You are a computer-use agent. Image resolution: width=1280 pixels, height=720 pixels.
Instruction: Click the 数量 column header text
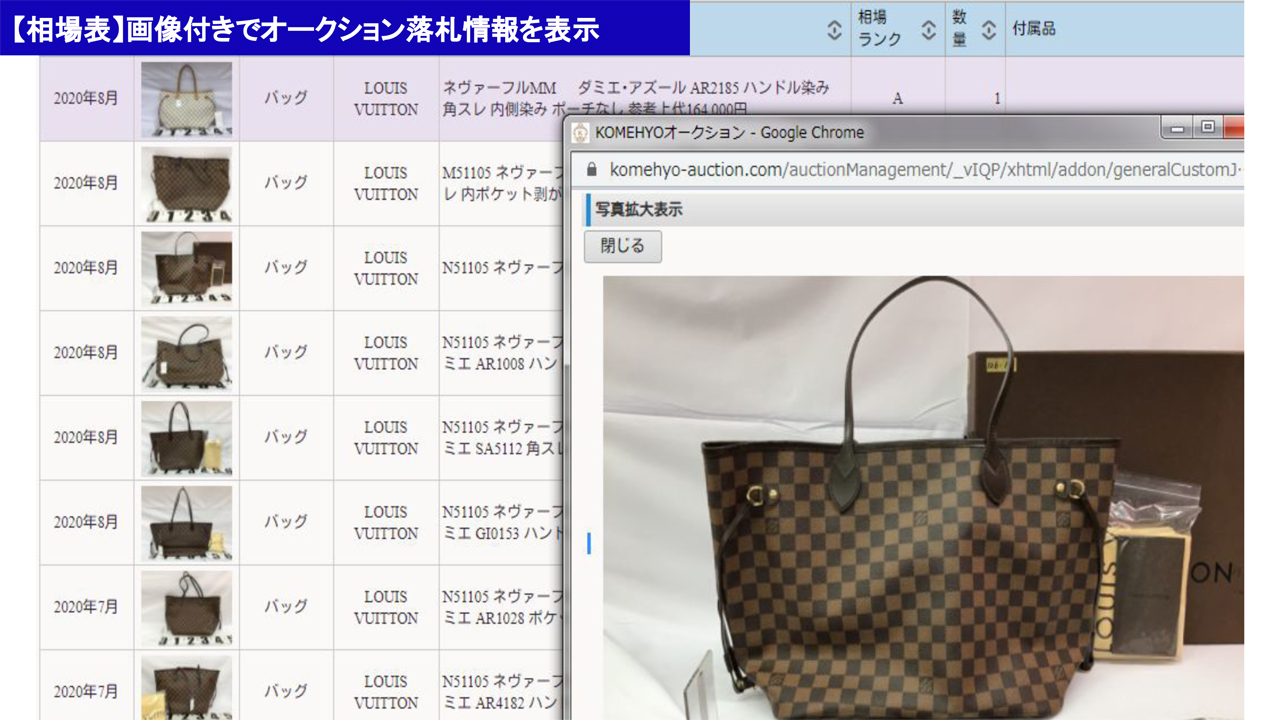click(959, 29)
